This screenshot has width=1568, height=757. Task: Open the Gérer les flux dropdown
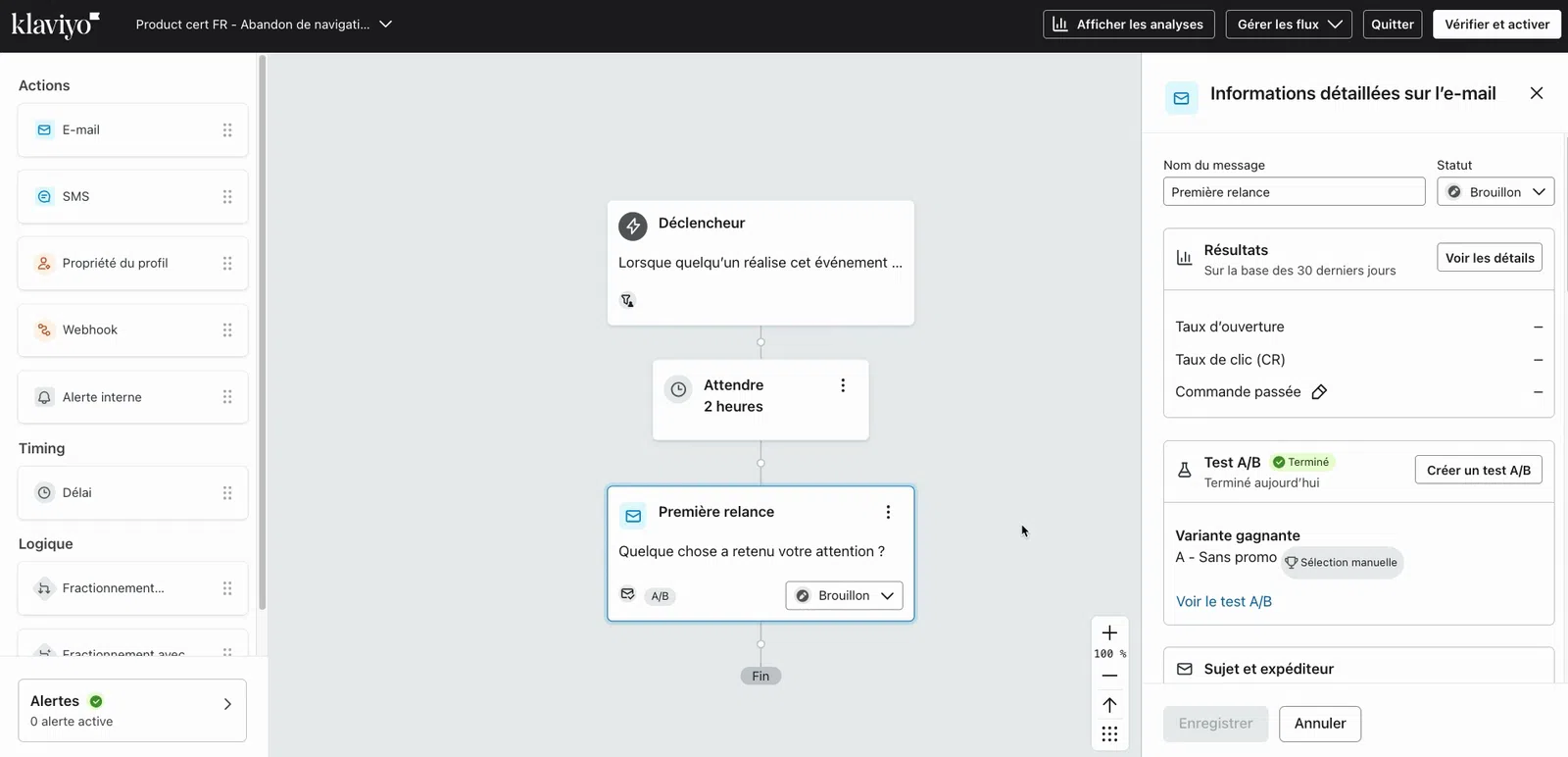pyautogui.click(x=1289, y=25)
